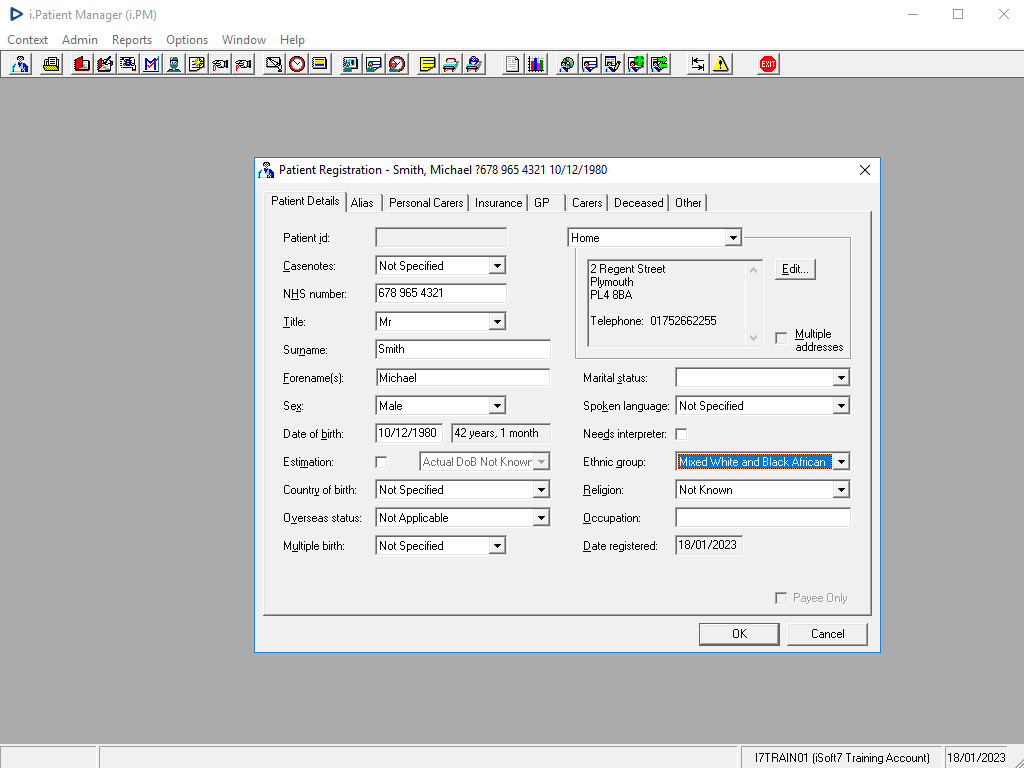This screenshot has width=1024, height=768.
Task: Open the Window menu
Action: point(244,40)
